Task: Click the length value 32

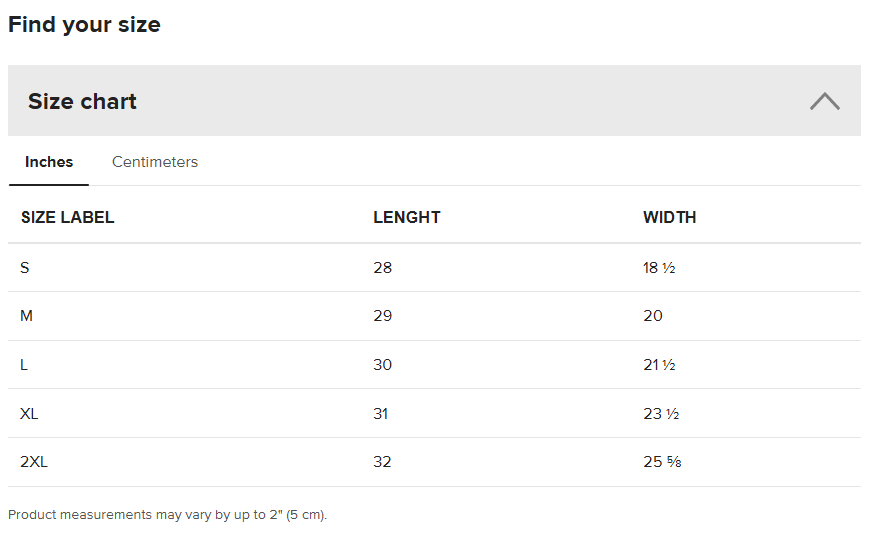Action: [382, 462]
